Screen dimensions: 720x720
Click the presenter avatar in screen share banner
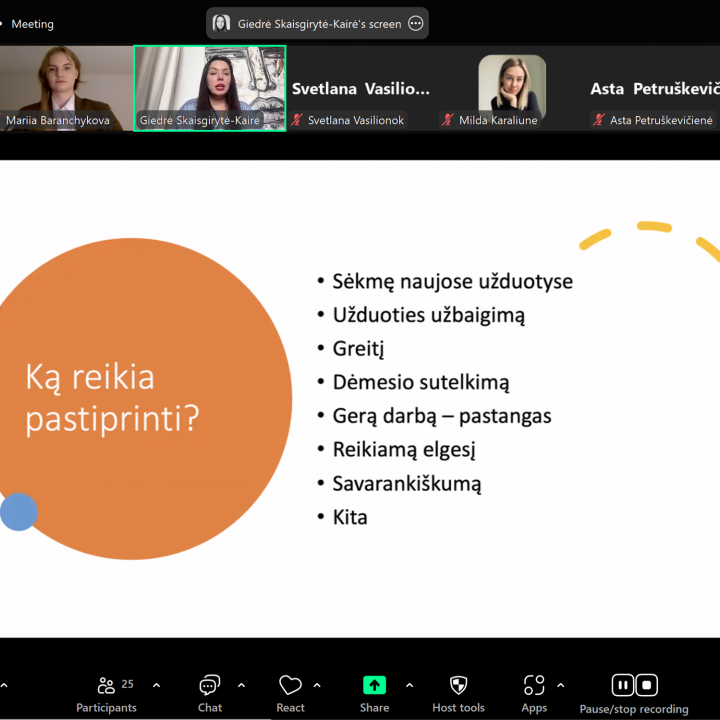click(x=221, y=23)
